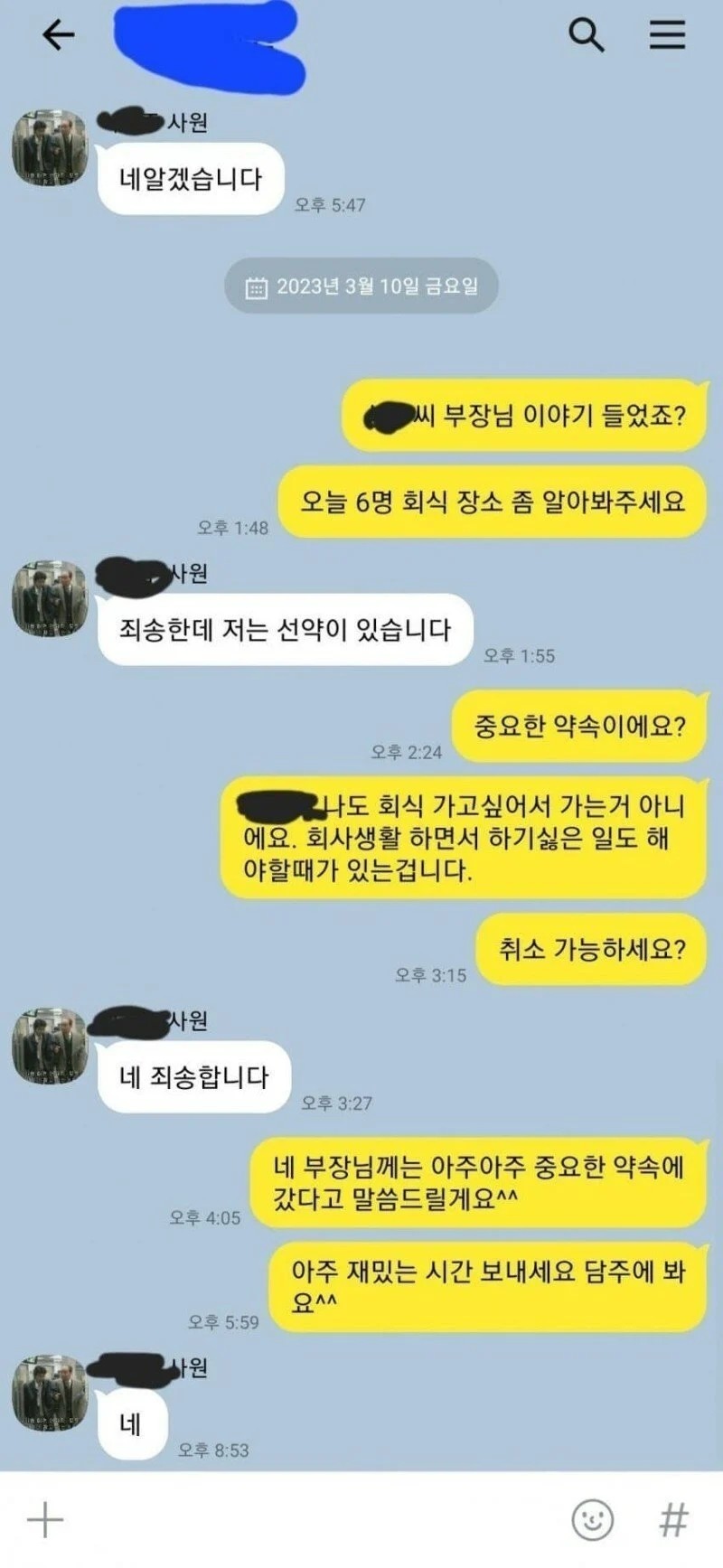
Task: Select the 죄송한데 저는 선약이 있습니다 bubble
Action: pos(286,630)
